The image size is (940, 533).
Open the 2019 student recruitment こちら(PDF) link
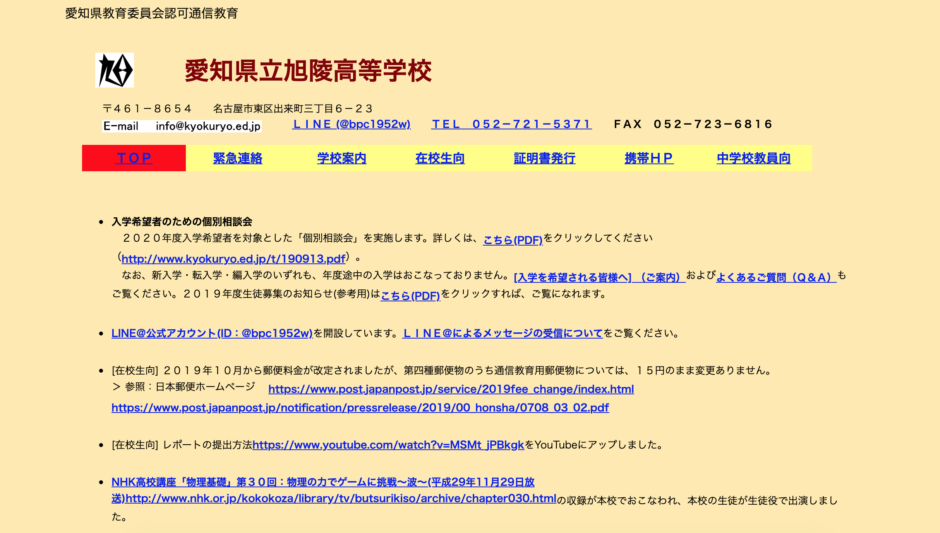(x=410, y=296)
